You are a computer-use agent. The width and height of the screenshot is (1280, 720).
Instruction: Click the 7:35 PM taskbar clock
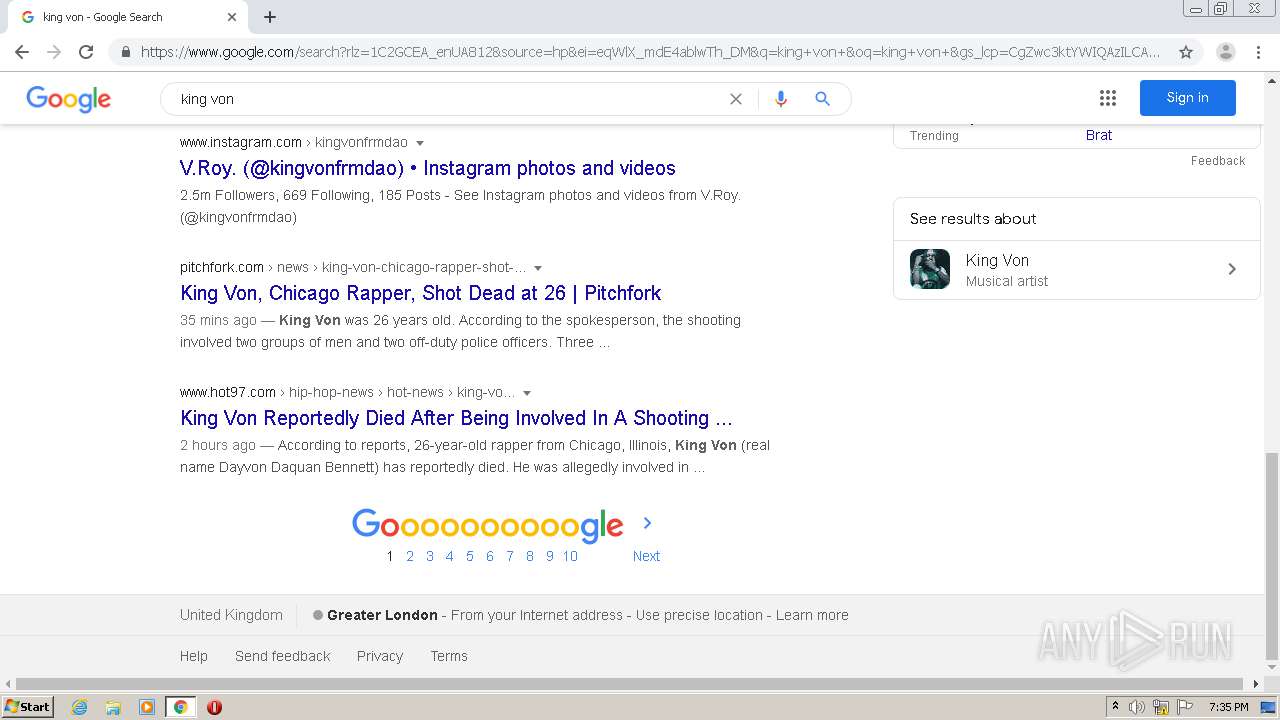click(x=1228, y=707)
